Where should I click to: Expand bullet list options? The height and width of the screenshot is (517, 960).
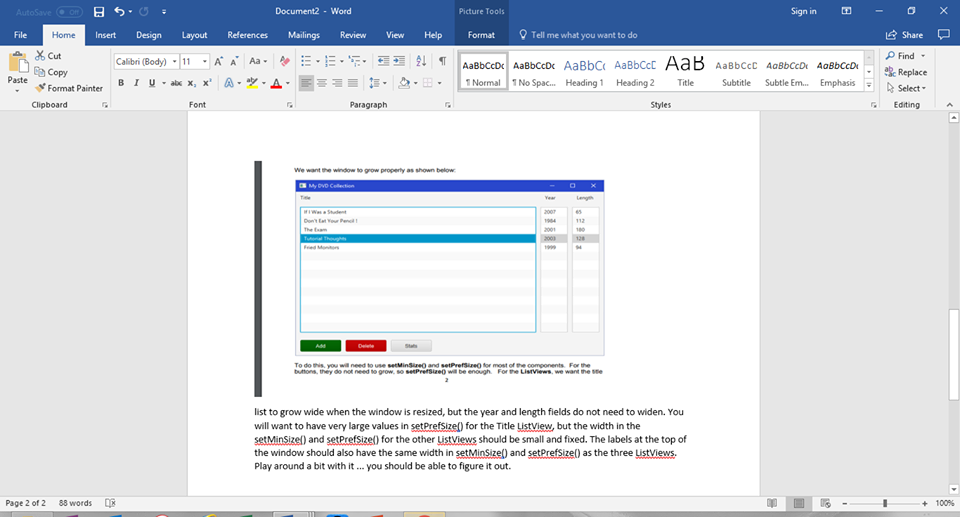[x=318, y=61]
